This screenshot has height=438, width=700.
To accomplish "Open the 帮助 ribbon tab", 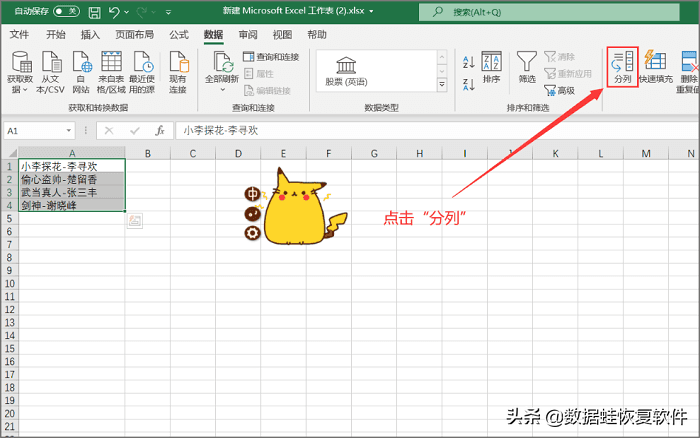I will pos(317,34).
